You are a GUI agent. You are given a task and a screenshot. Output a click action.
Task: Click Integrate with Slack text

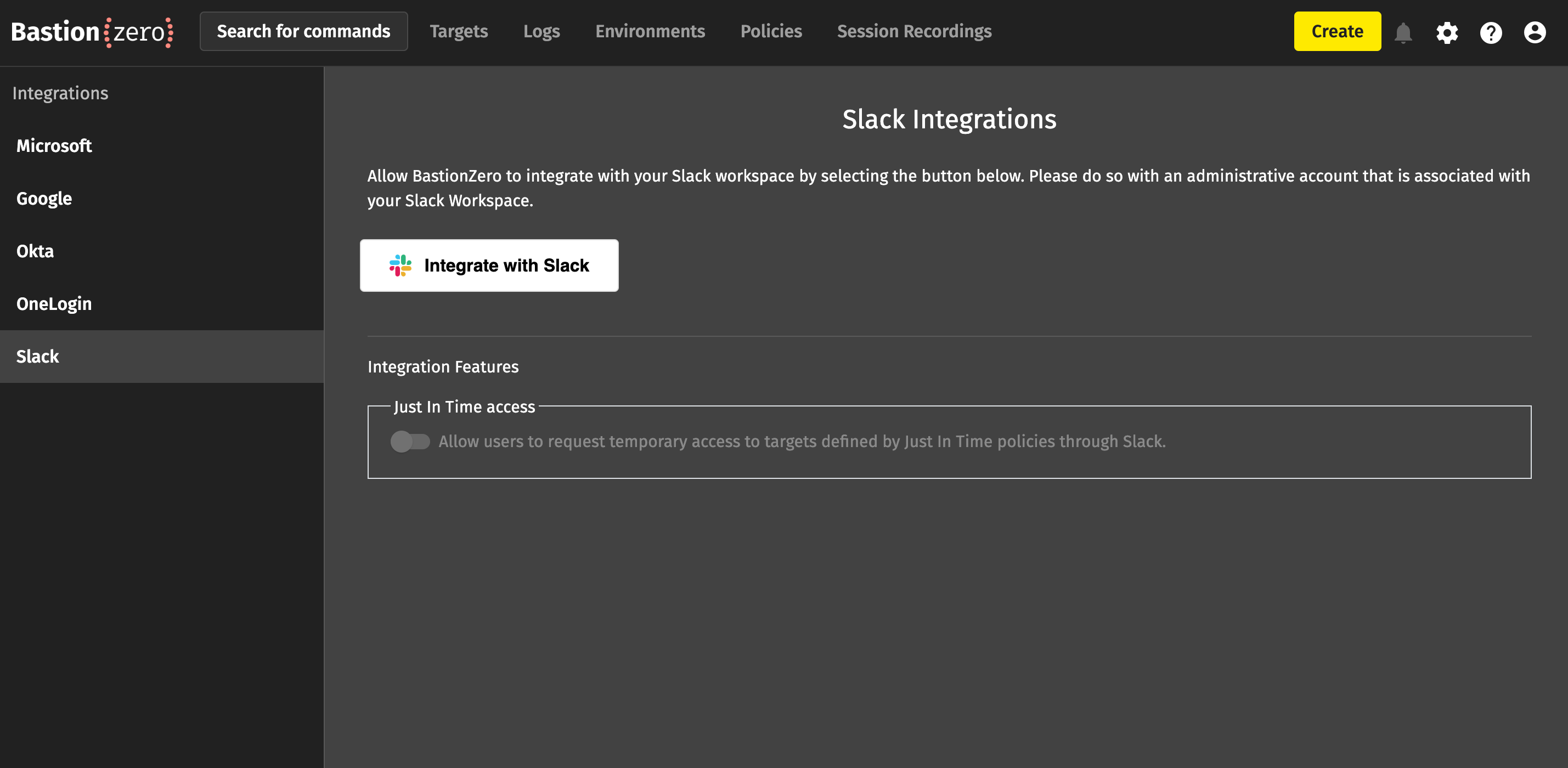[506, 266]
